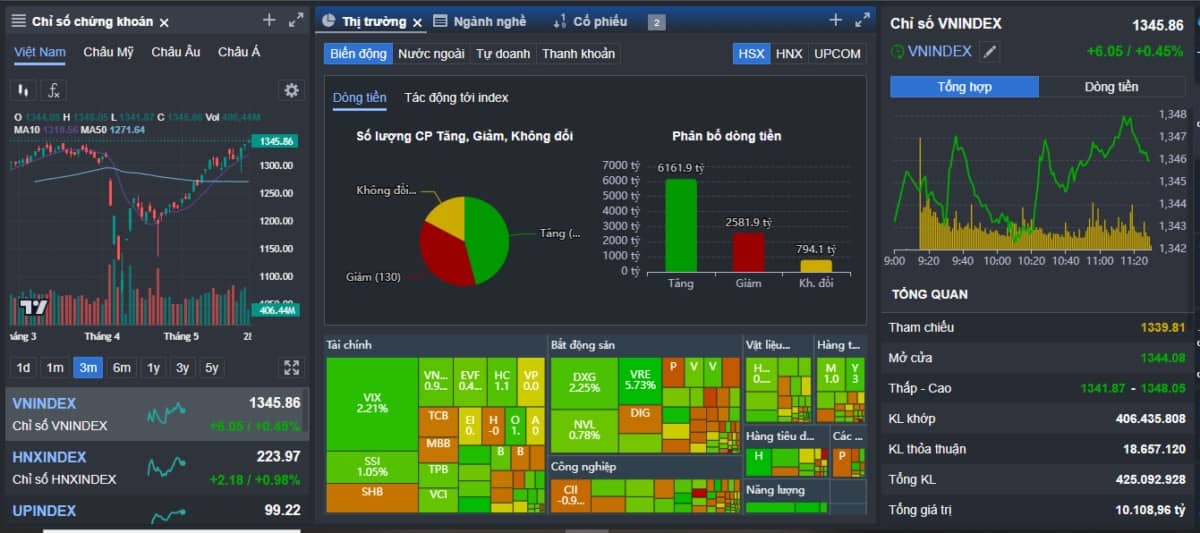Viewport: 1200px width, 533px height.
Task: Click the SHB tile in the heatmap
Action: (x=371, y=497)
